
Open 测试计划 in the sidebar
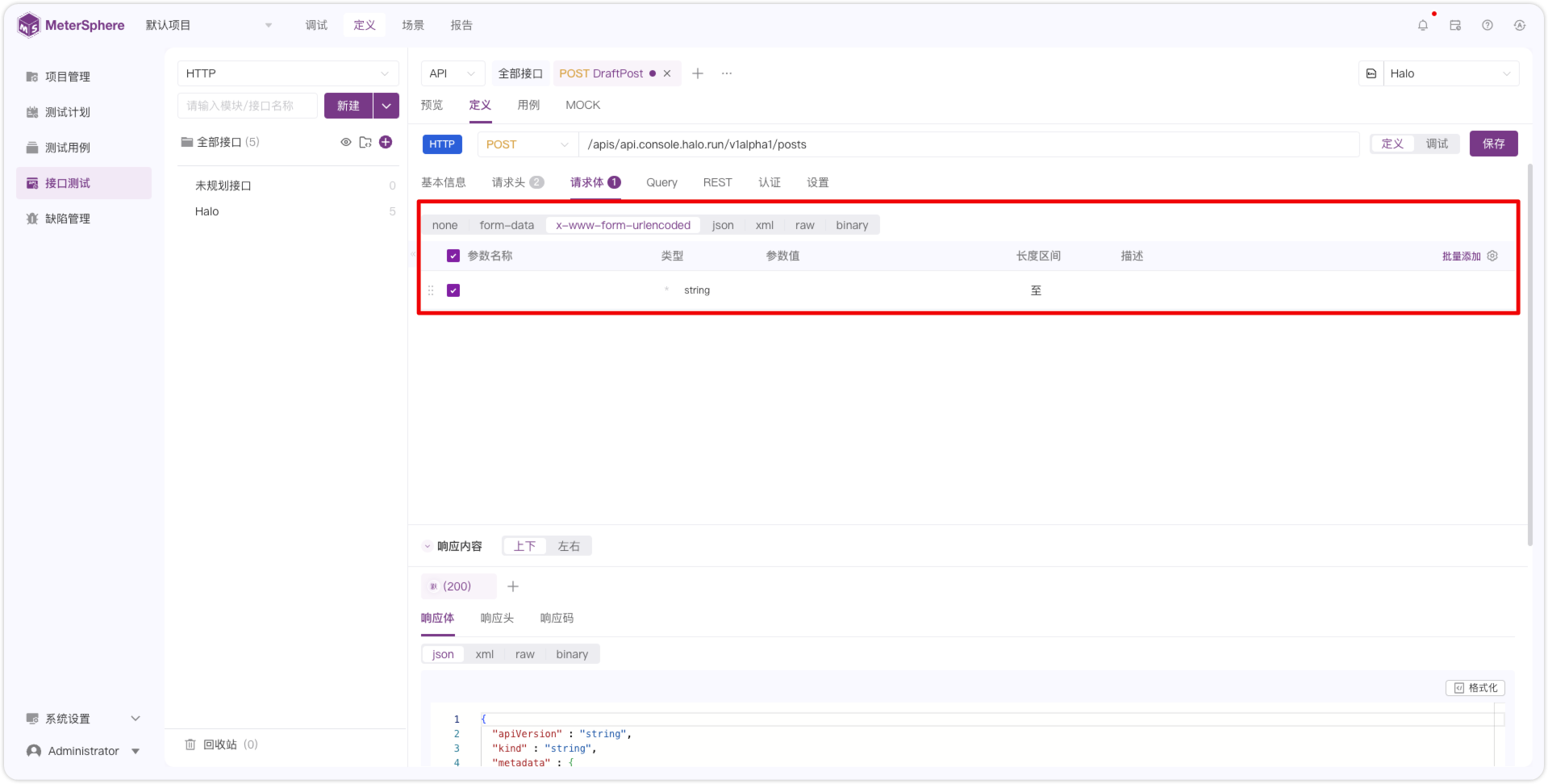[x=68, y=112]
